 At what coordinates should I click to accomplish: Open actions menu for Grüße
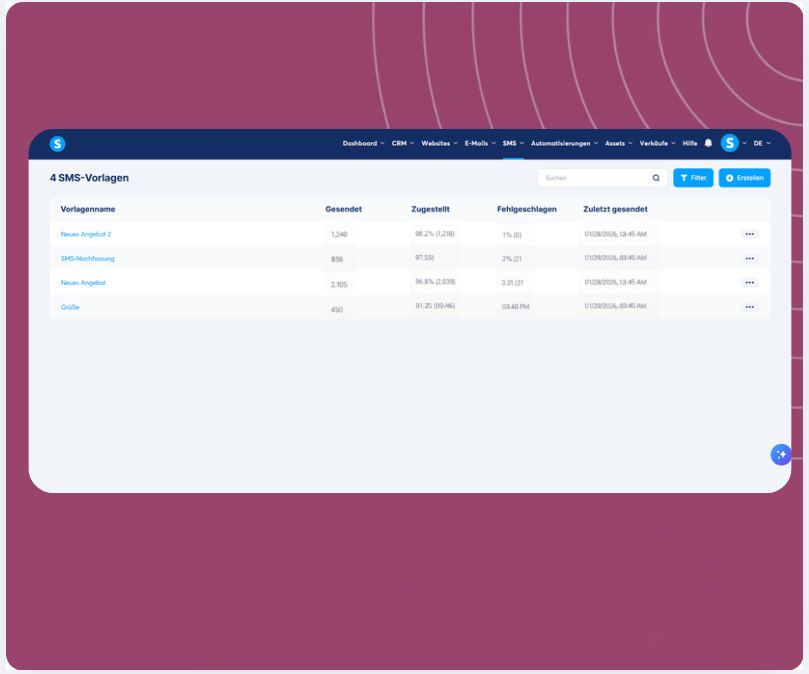[749, 307]
